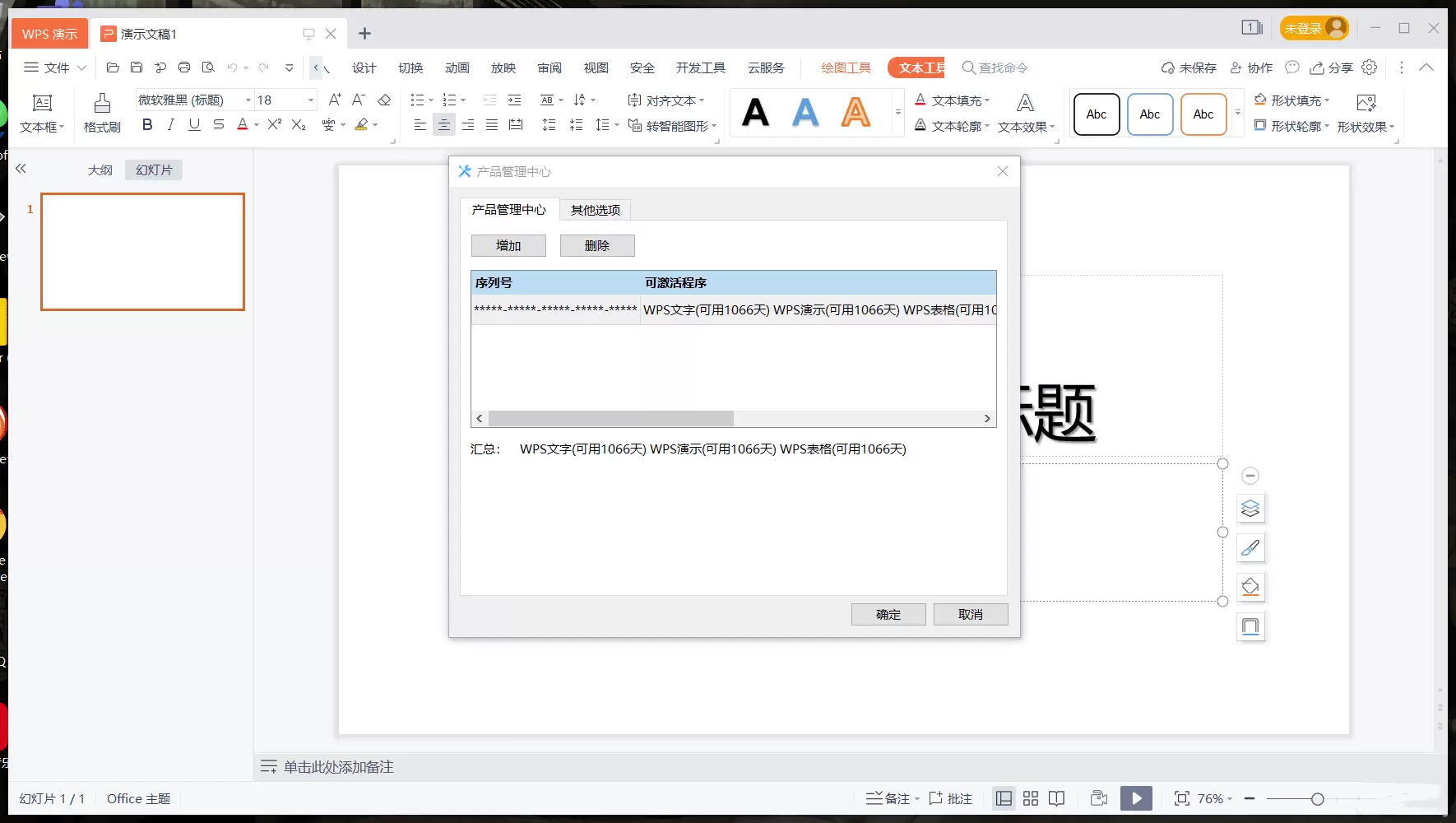Justify text alignment

[x=491, y=125]
